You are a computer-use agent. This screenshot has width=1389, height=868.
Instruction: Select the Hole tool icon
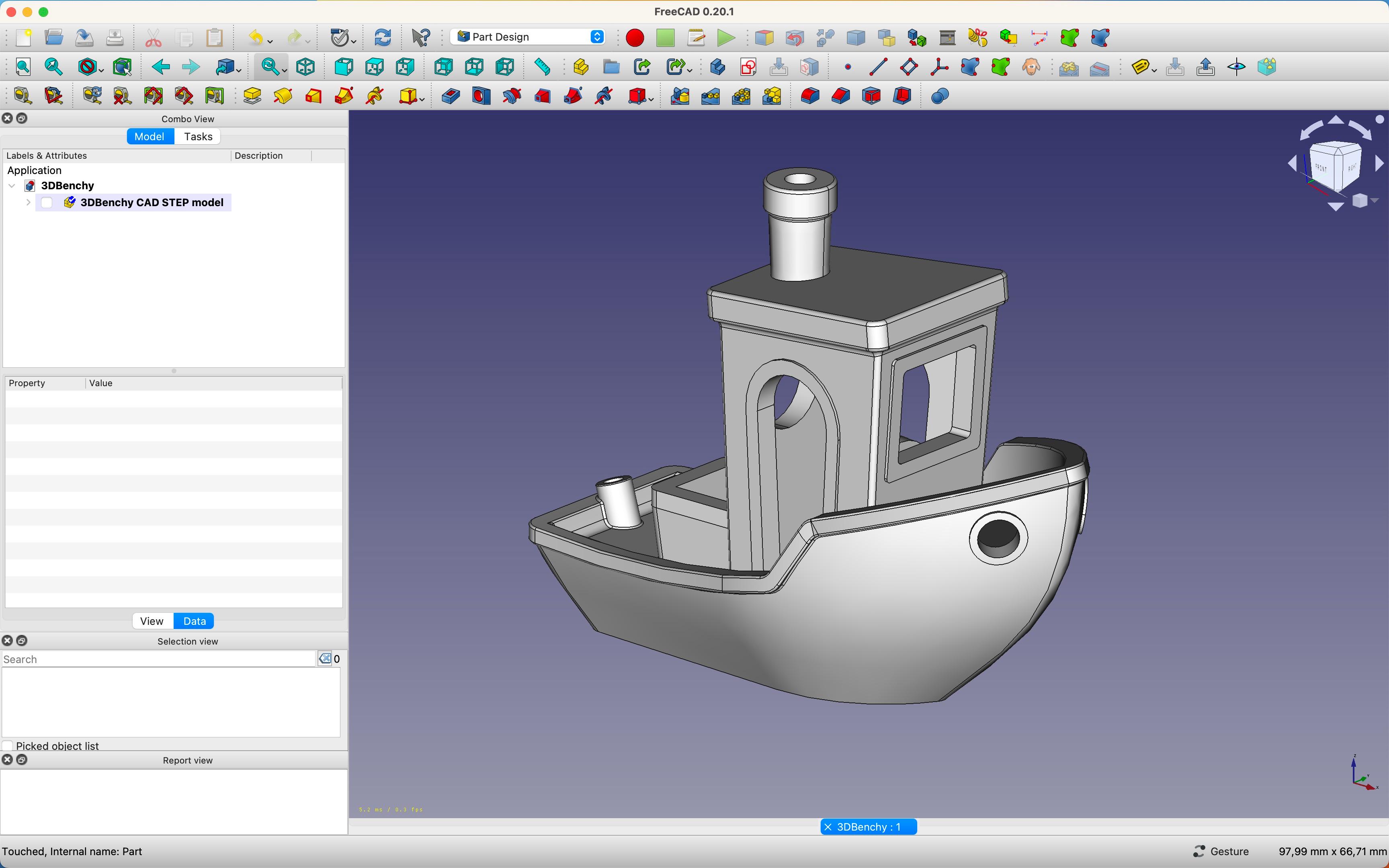point(481,96)
